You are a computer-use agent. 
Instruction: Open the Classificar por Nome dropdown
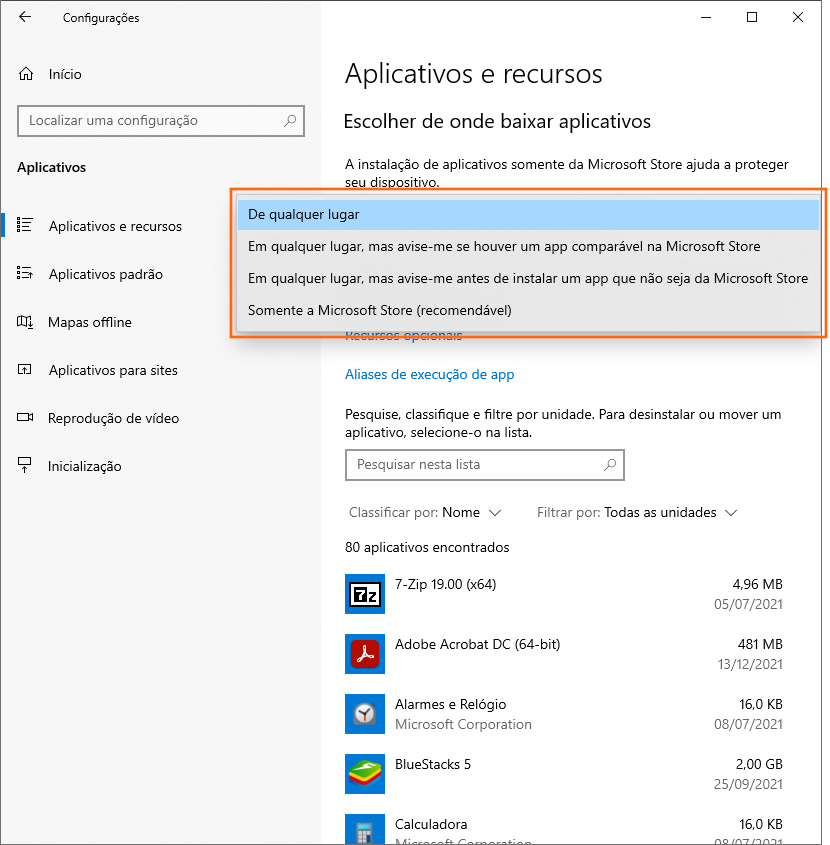point(427,512)
